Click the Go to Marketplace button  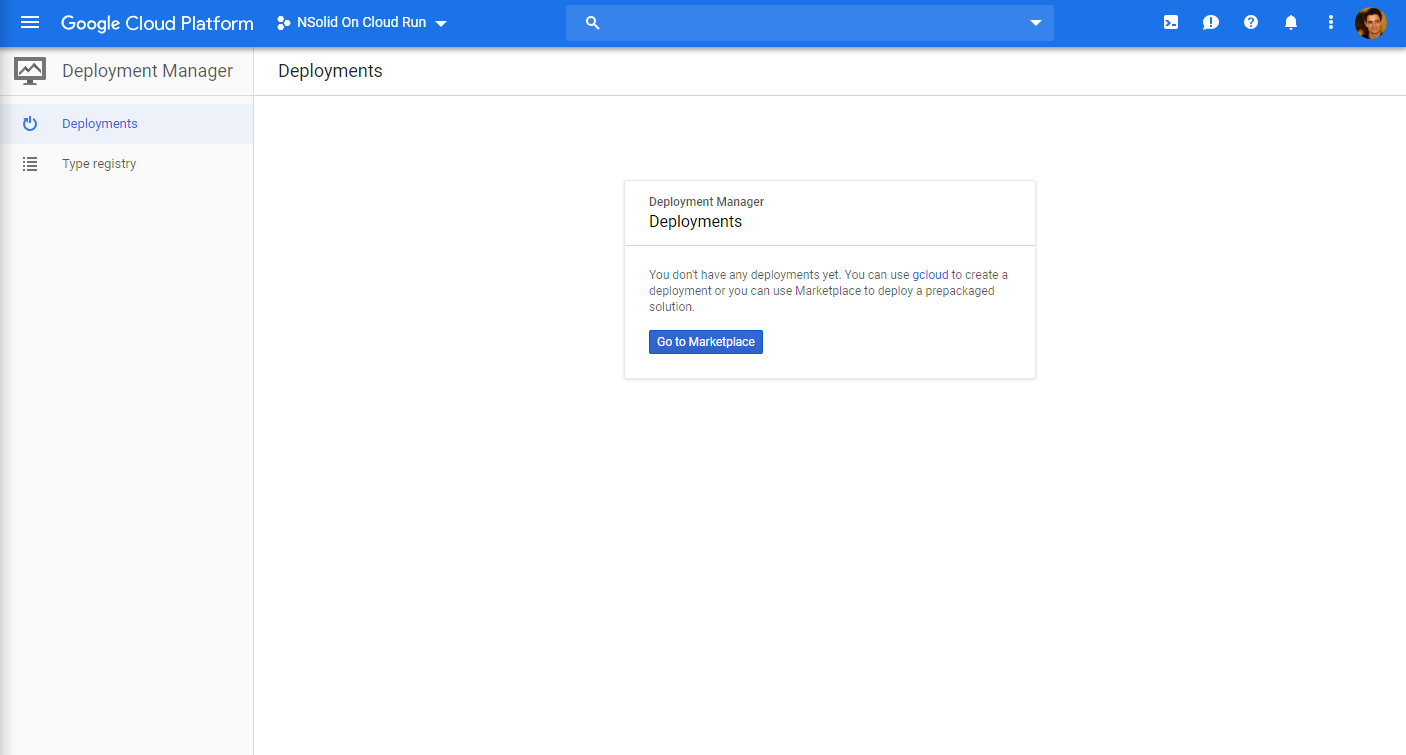pos(706,342)
